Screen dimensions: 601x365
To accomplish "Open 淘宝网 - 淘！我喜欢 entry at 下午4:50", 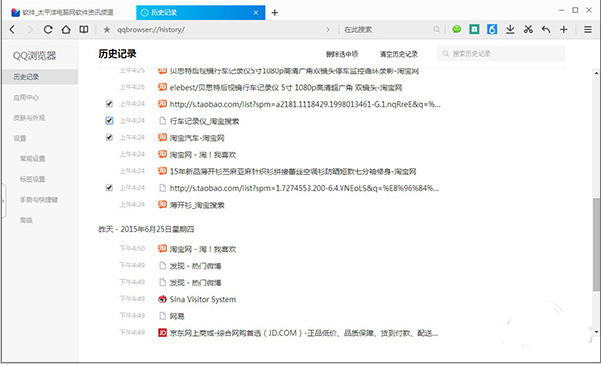I will pyautogui.click(x=203, y=249).
